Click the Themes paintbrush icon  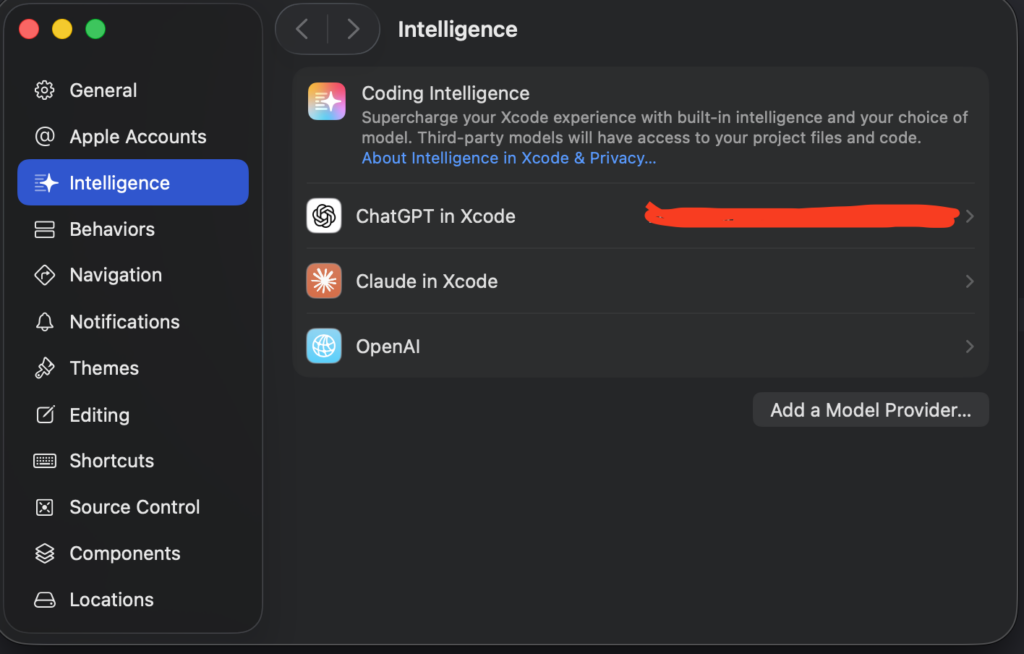45,368
